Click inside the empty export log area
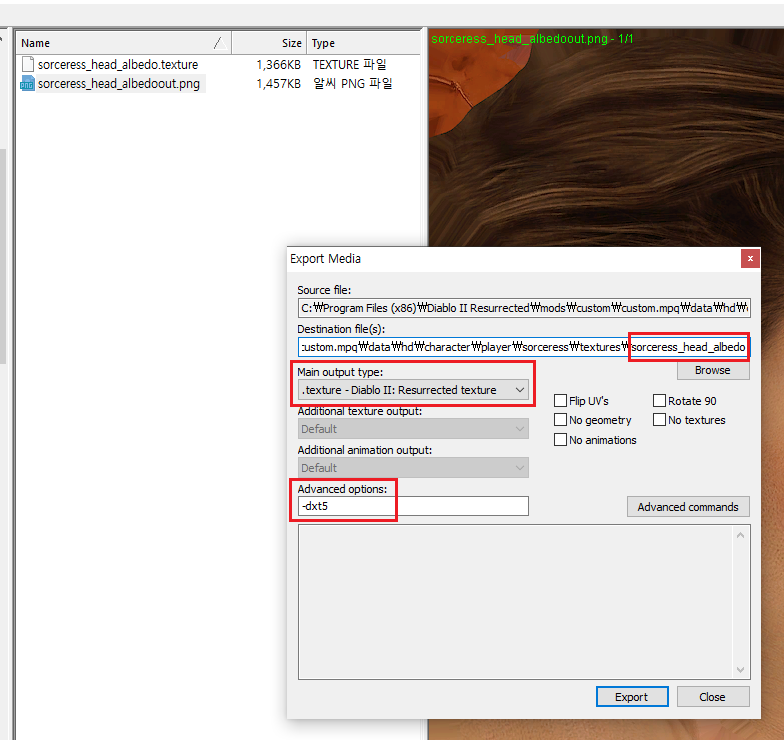This screenshot has height=740, width=784. click(518, 602)
